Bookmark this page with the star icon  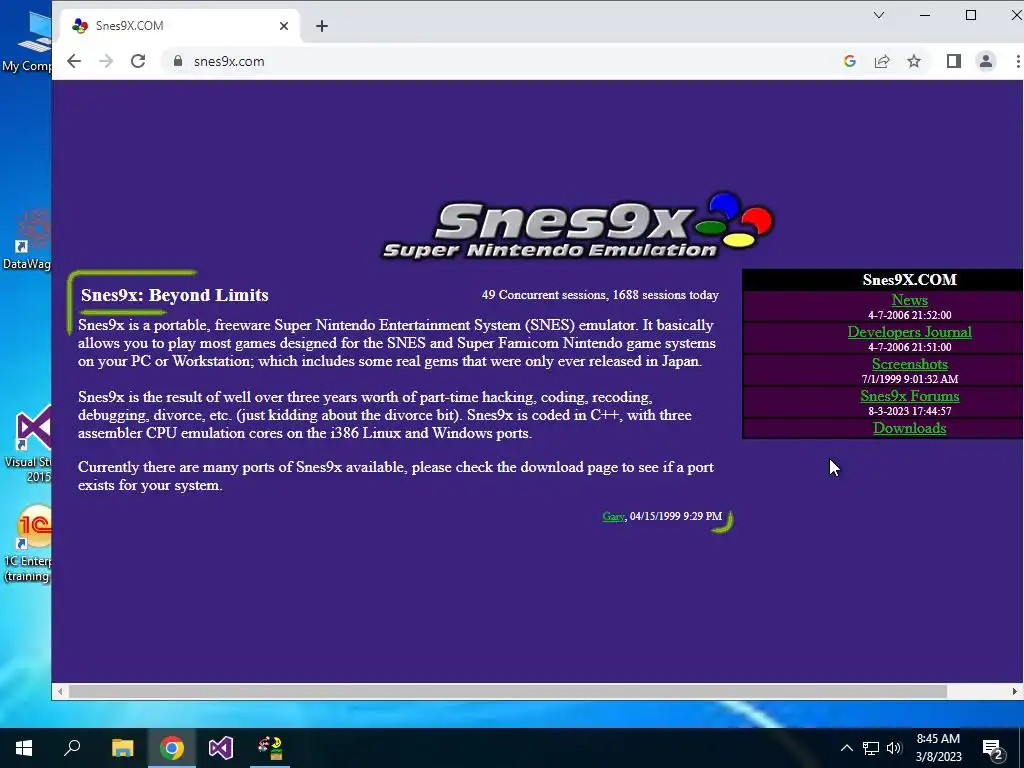[914, 61]
